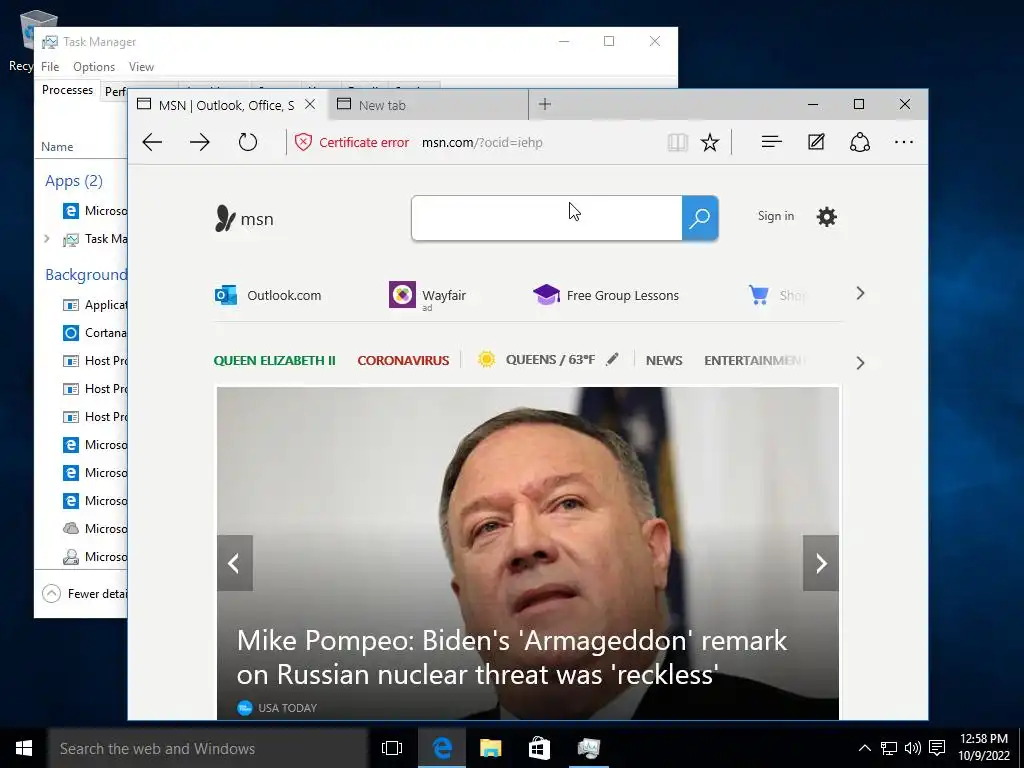Open the Windows Start menu
The height and width of the screenshot is (768, 1024).
(x=24, y=748)
